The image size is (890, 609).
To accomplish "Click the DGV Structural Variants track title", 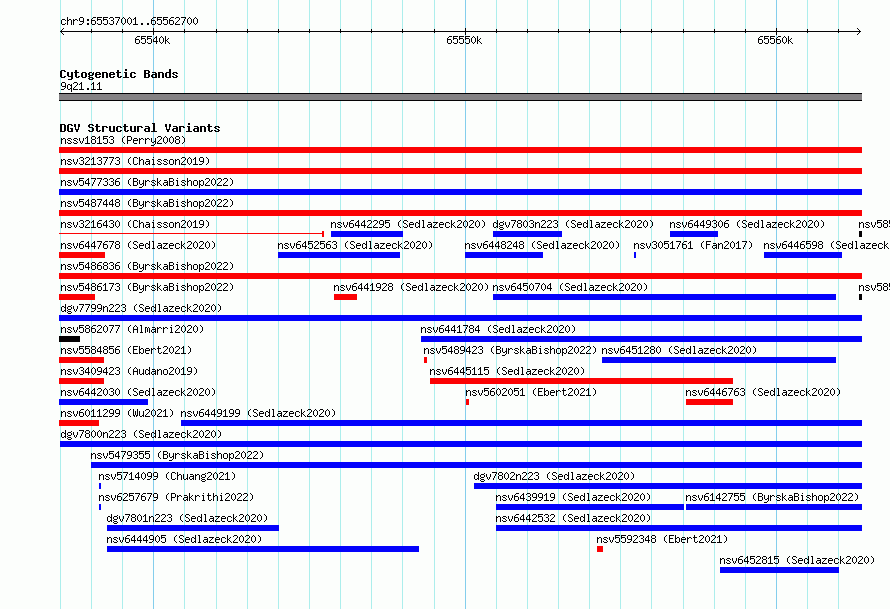I will click(x=140, y=128).
